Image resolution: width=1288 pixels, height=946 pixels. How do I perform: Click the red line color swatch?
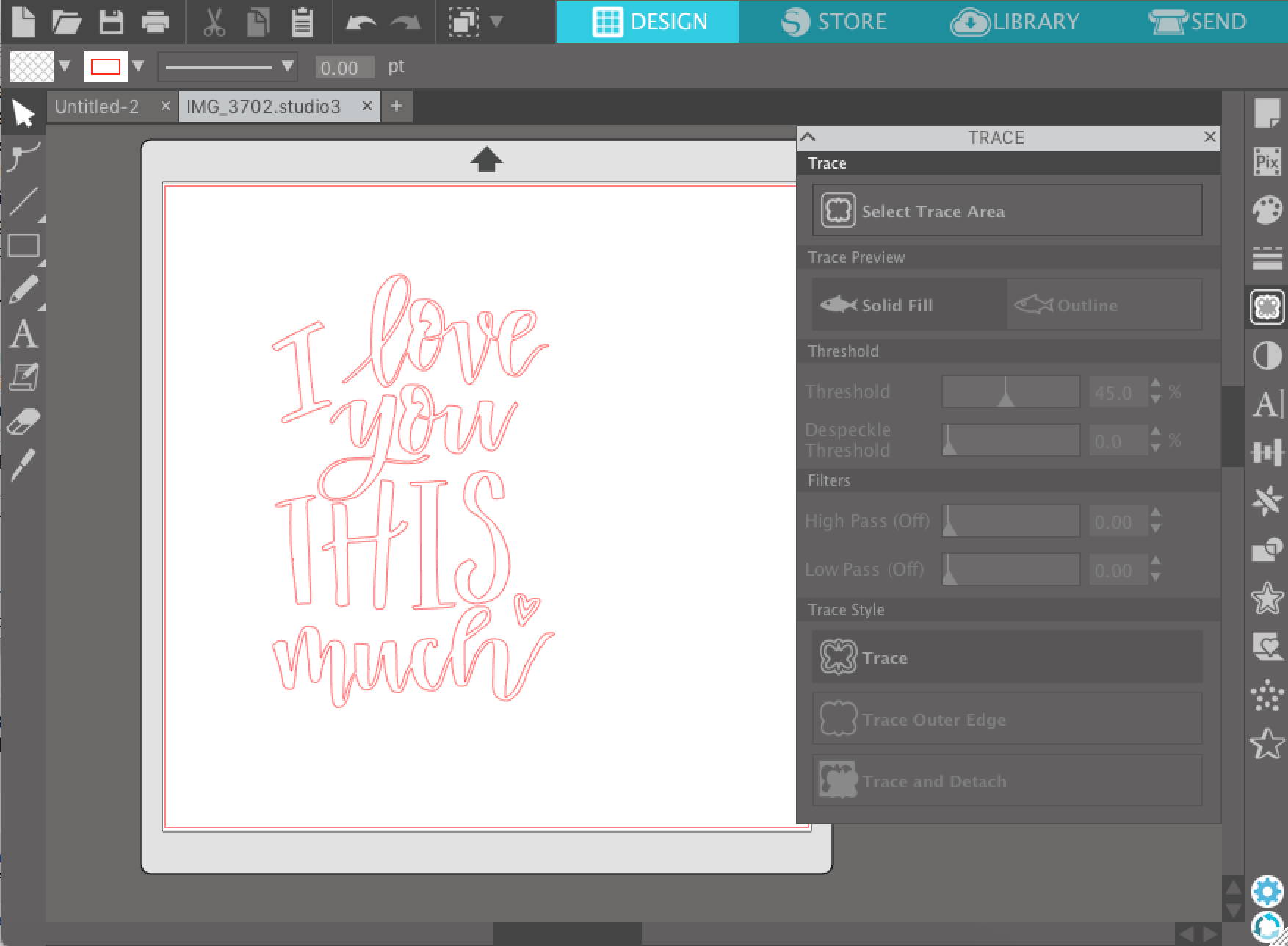click(106, 67)
